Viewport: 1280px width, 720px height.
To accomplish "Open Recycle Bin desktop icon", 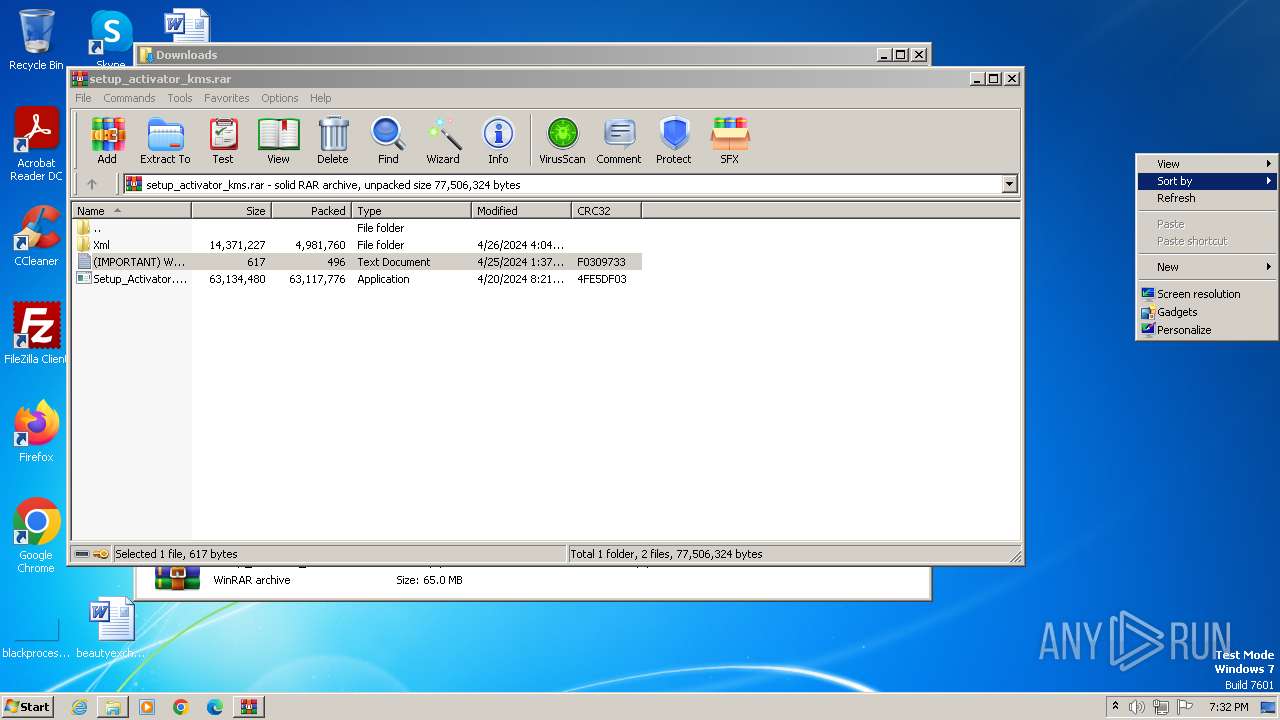I will point(36,40).
